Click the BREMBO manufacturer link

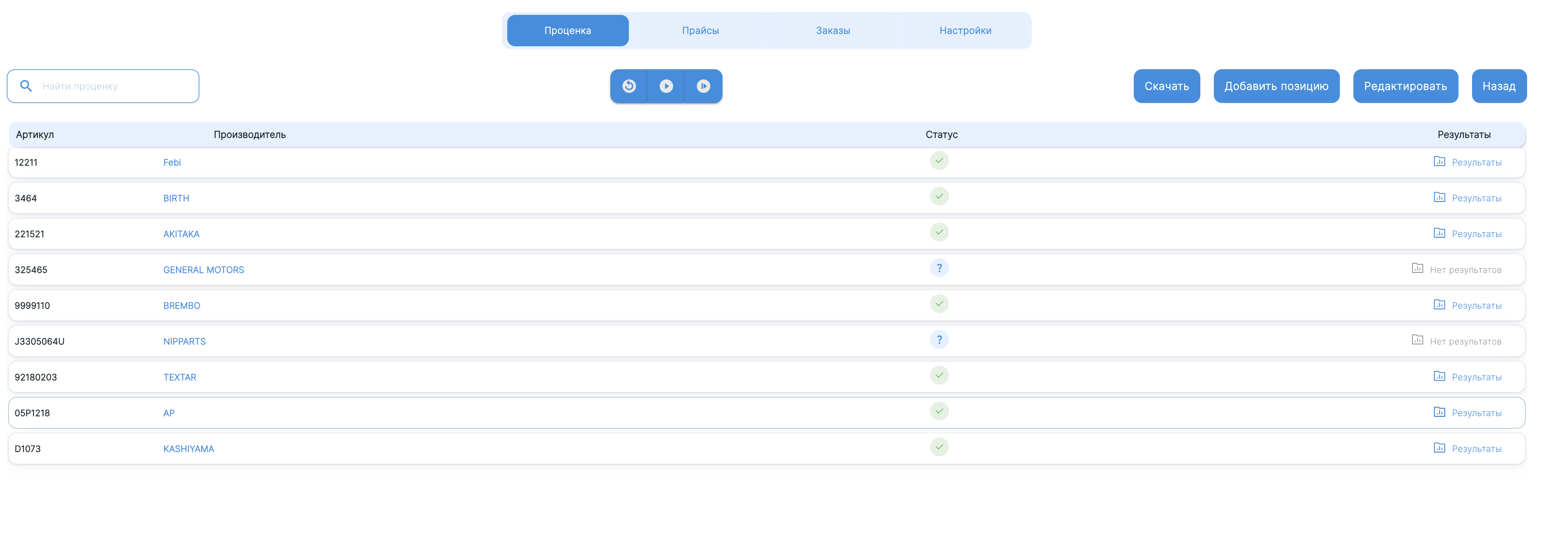[x=181, y=305]
